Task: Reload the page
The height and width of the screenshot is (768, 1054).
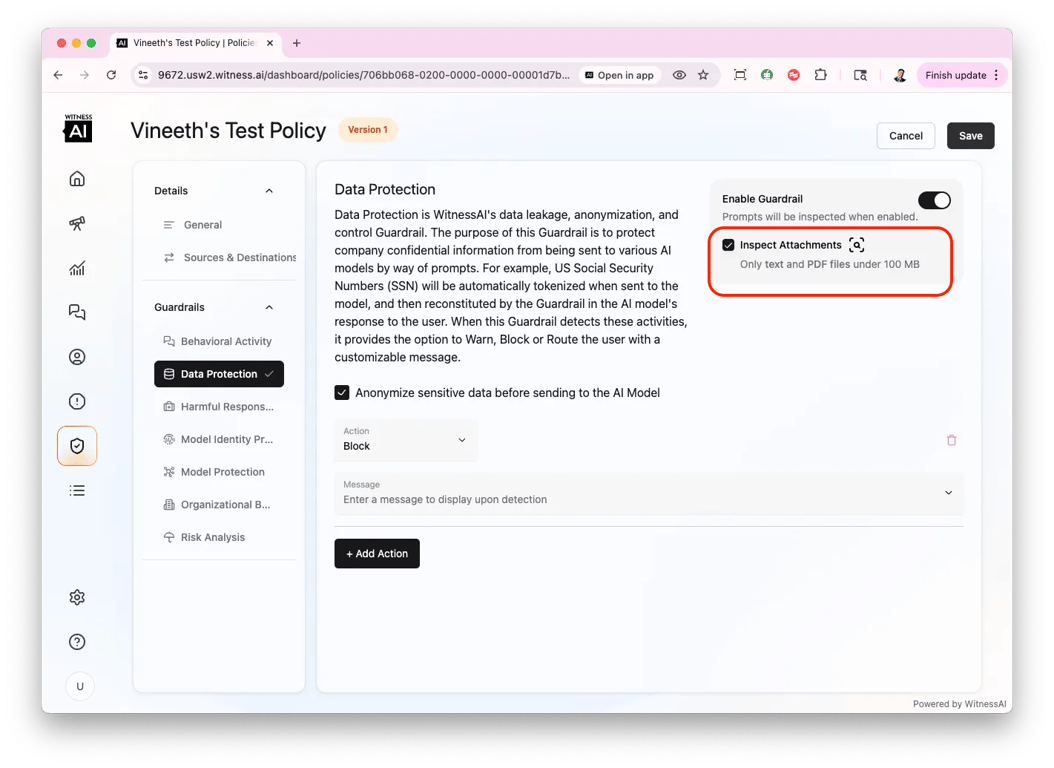Action: click(112, 75)
